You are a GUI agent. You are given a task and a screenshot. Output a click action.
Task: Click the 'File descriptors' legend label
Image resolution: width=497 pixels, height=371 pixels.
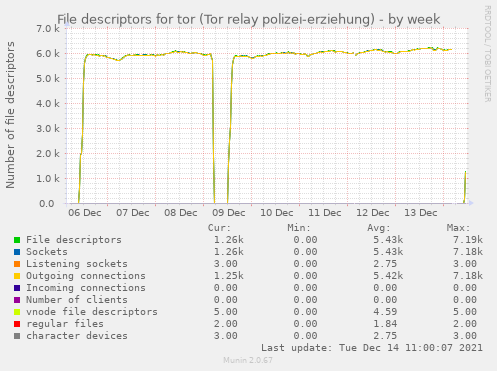[x=74, y=240]
